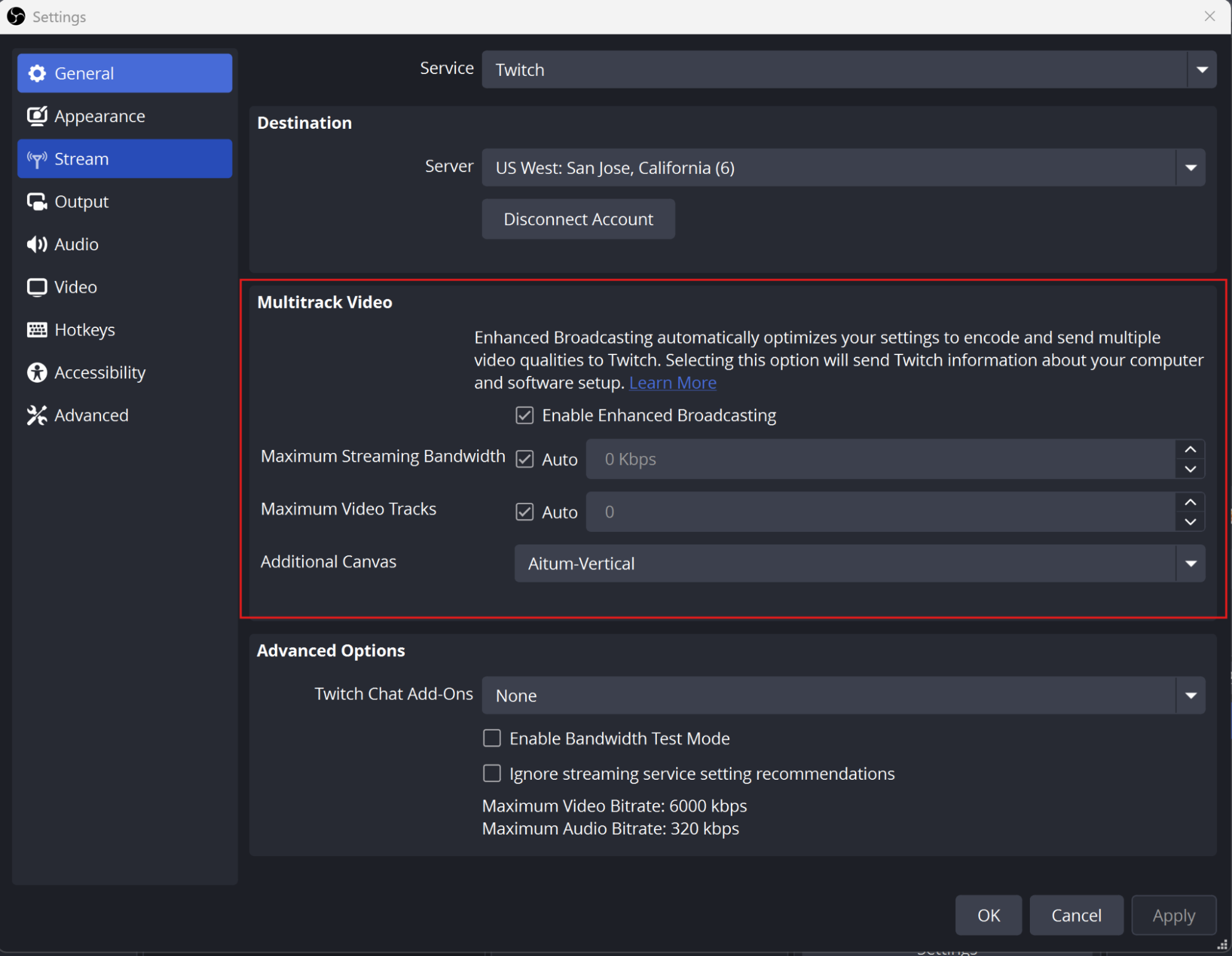The height and width of the screenshot is (956, 1232).
Task: Click the OBS logo in the title bar
Action: coord(15,16)
